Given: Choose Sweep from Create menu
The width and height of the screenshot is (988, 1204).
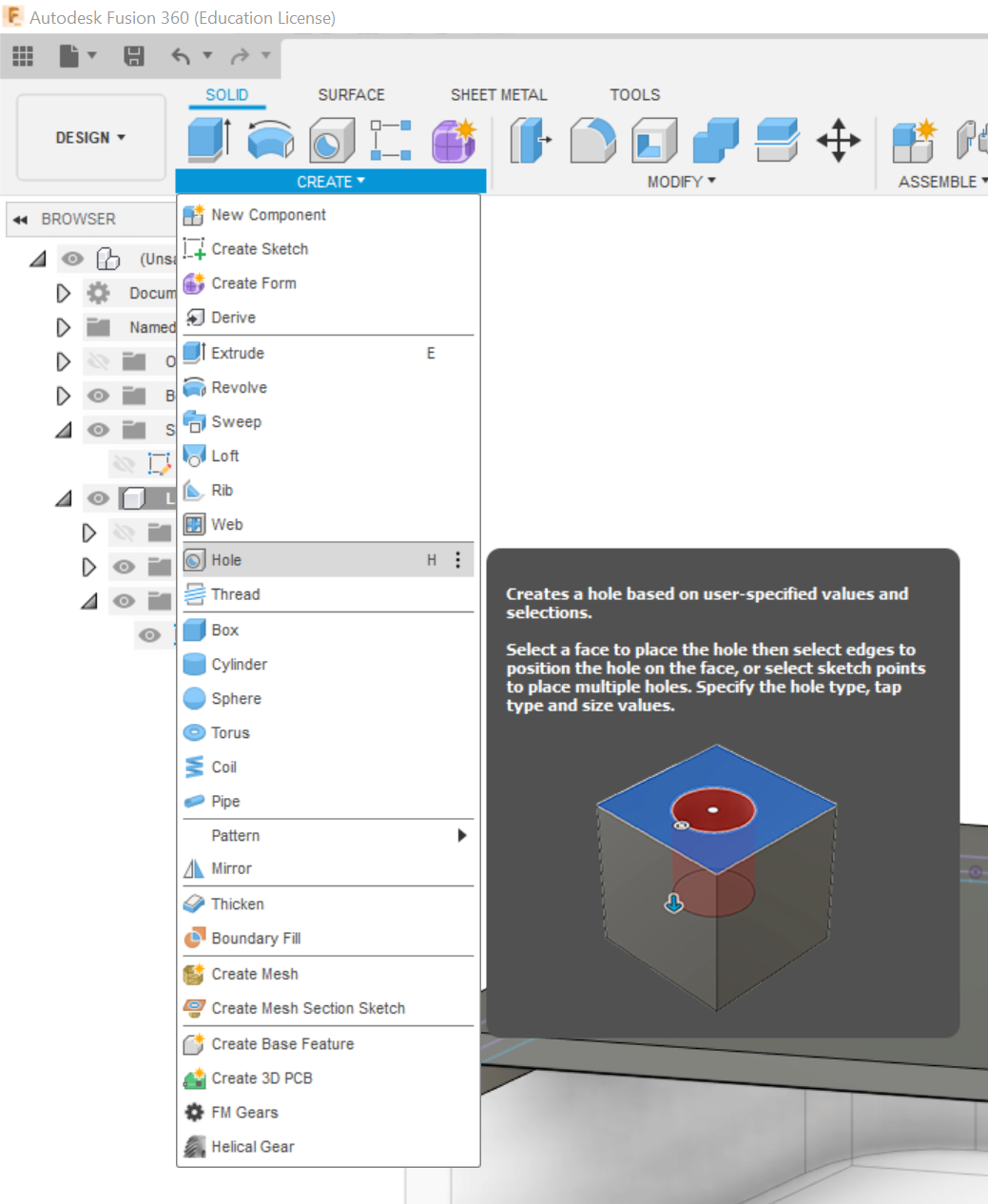Looking at the screenshot, I should click(328, 421).
